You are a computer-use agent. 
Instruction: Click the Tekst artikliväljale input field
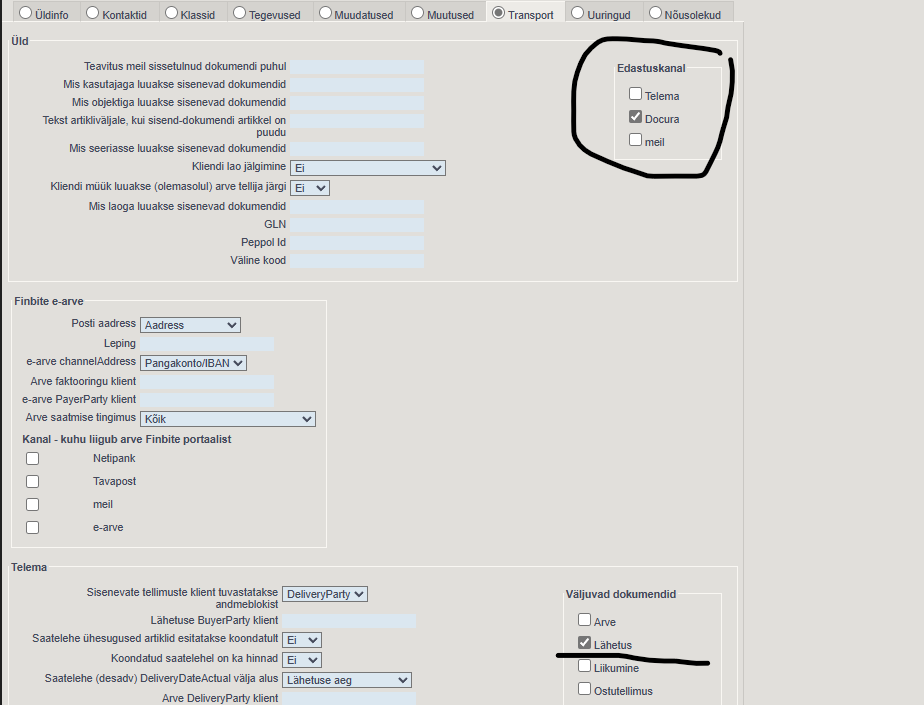pos(357,121)
